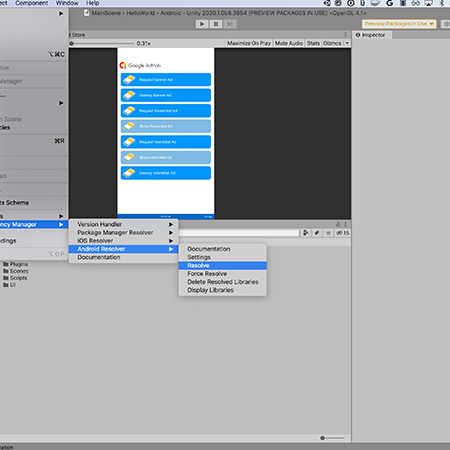Click the Bluetooth icon in macOS menu bar

[x=442, y=3]
